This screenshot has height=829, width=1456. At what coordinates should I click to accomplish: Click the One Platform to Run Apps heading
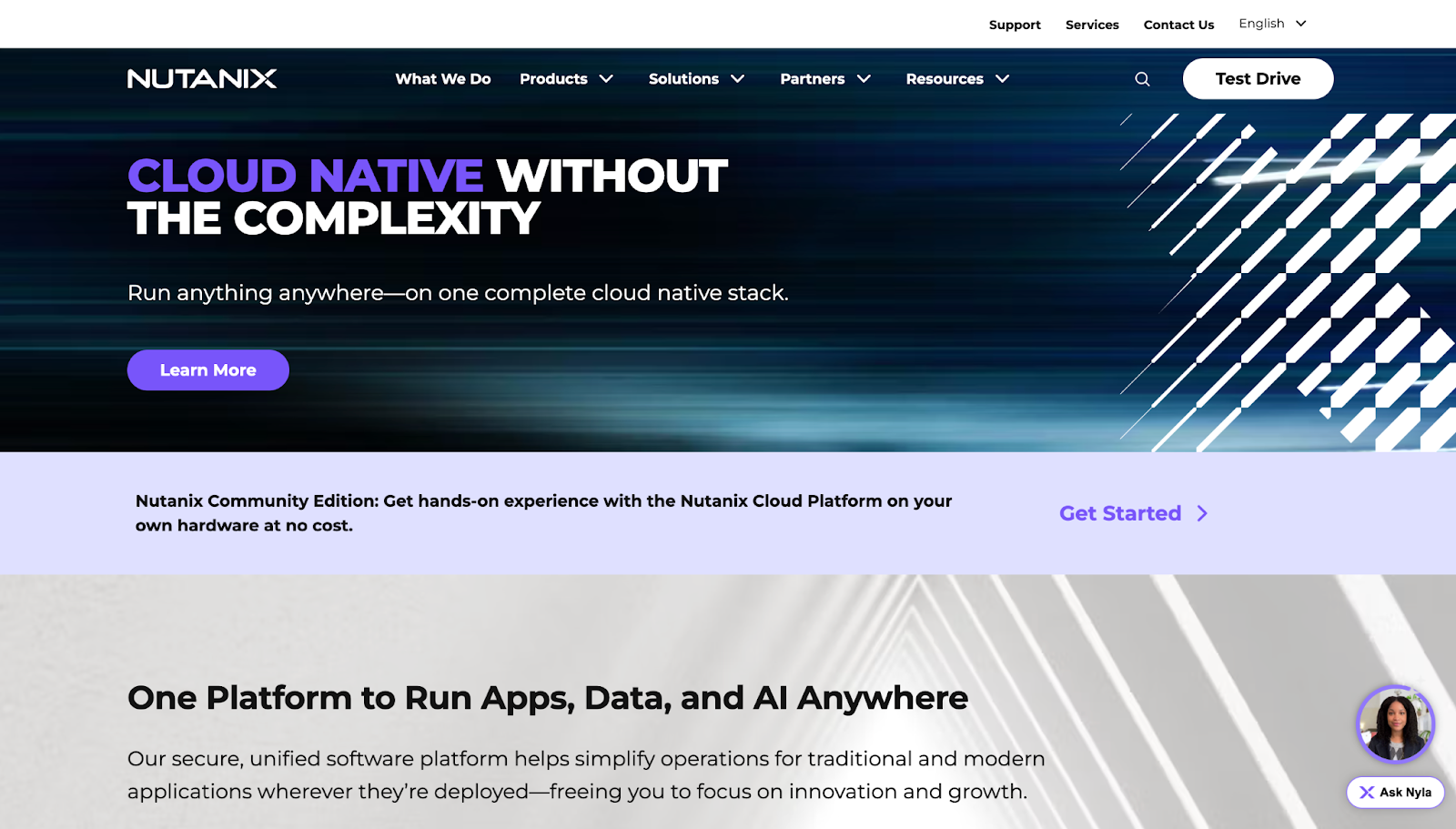[548, 698]
